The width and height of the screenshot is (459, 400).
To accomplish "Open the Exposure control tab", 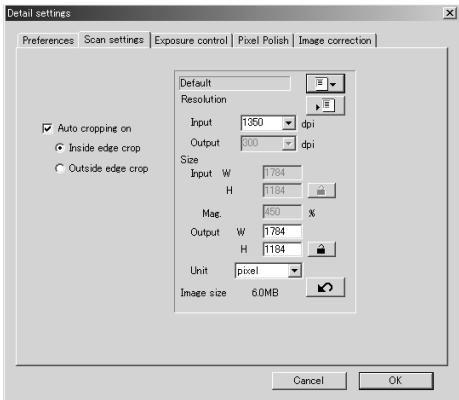I will point(191,41).
